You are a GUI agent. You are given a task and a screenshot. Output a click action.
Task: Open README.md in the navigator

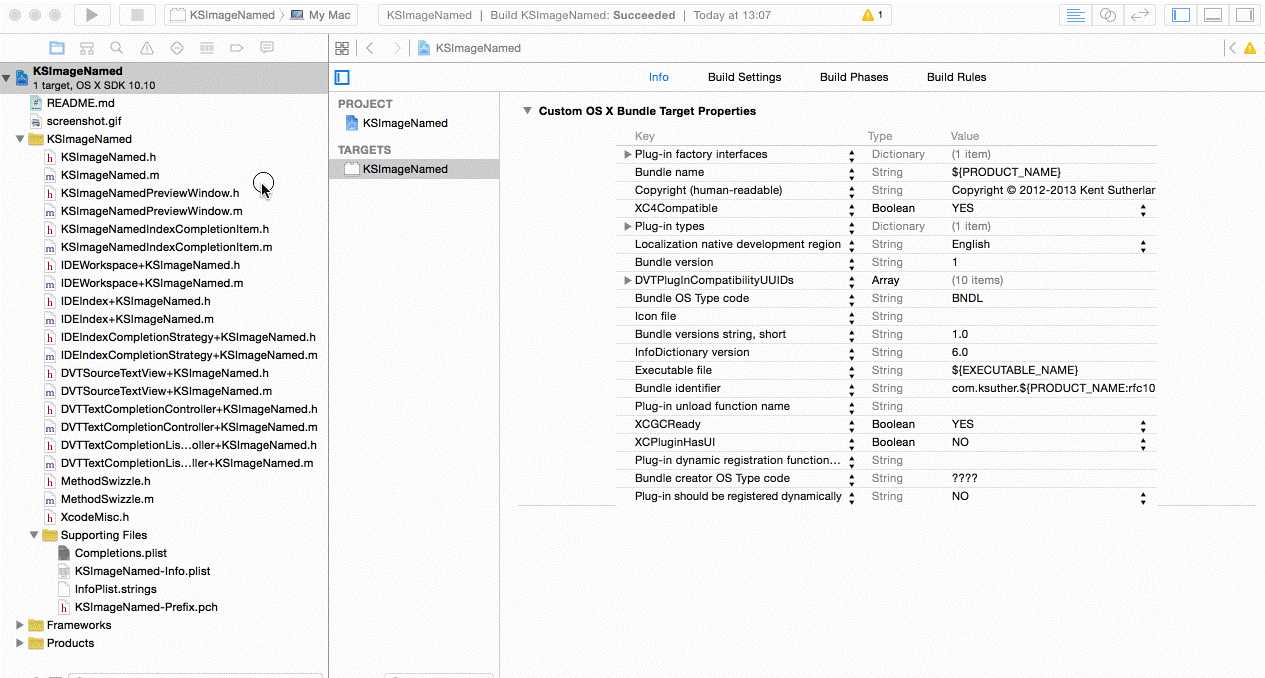tap(79, 103)
